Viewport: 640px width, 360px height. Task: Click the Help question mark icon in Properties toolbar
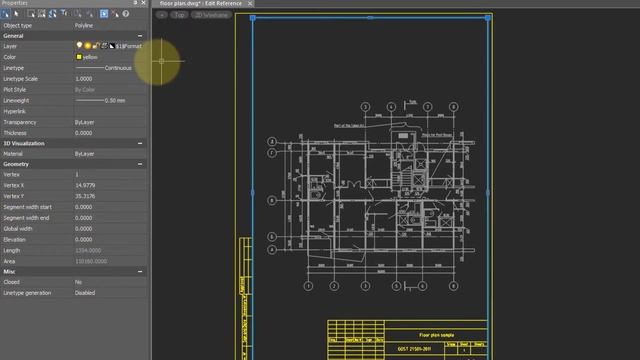pos(126,13)
